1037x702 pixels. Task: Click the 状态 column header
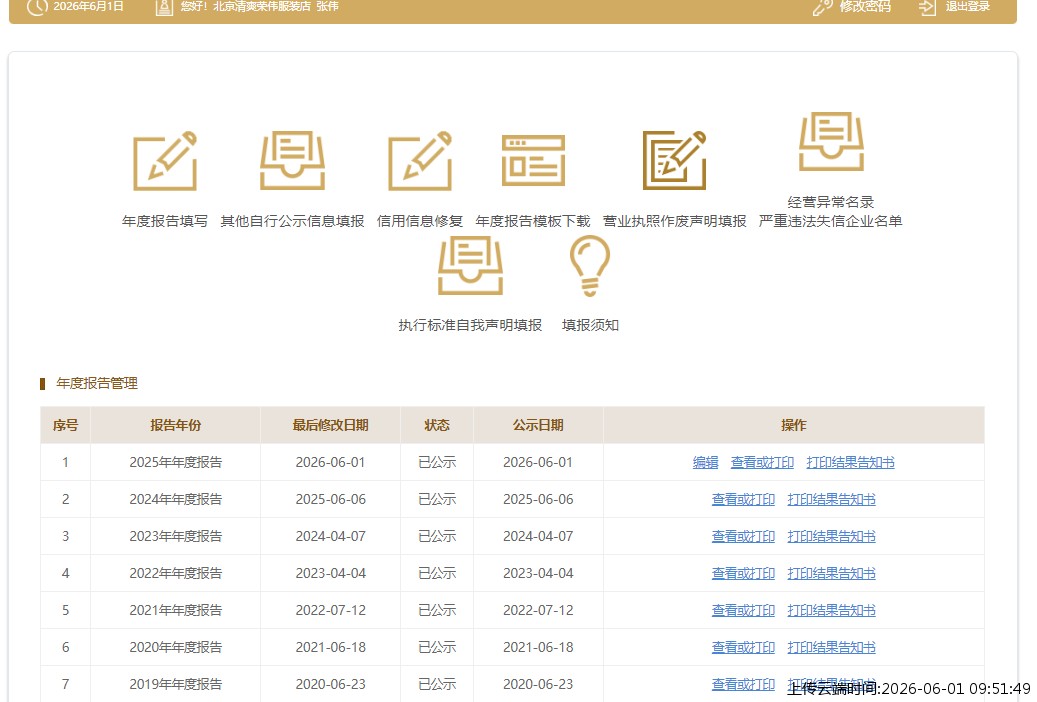[x=436, y=425]
